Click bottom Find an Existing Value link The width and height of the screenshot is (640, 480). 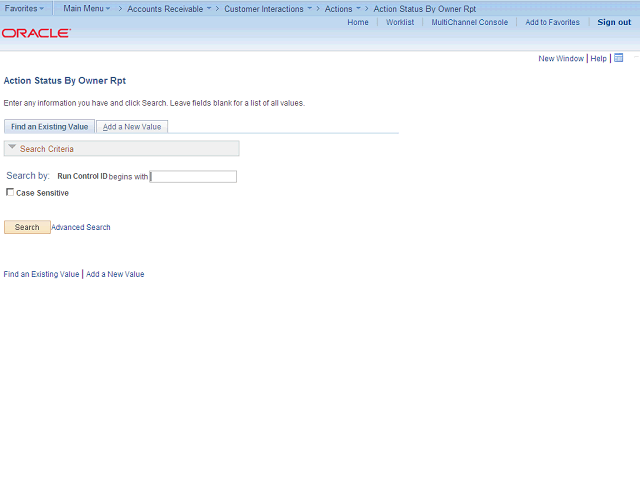click(x=41, y=274)
